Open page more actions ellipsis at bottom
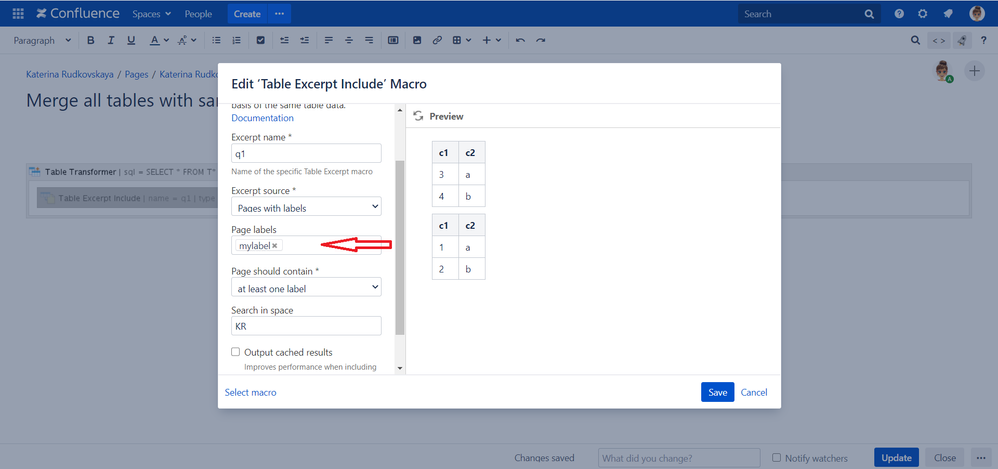 coord(980,458)
